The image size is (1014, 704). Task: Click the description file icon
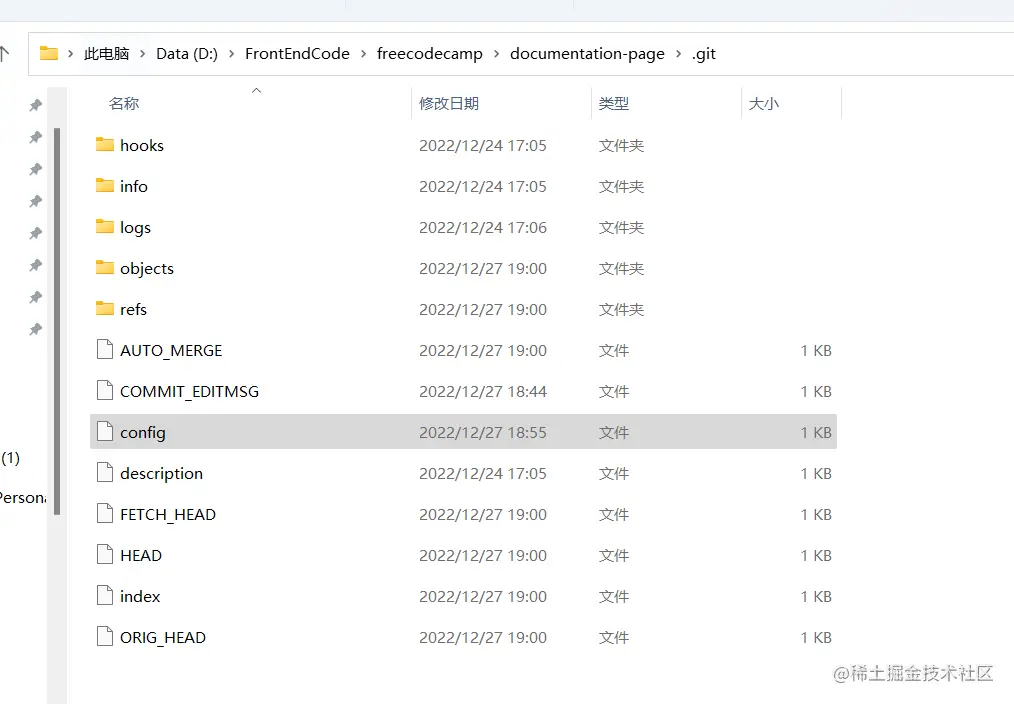pyautogui.click(x=105, y=473)
